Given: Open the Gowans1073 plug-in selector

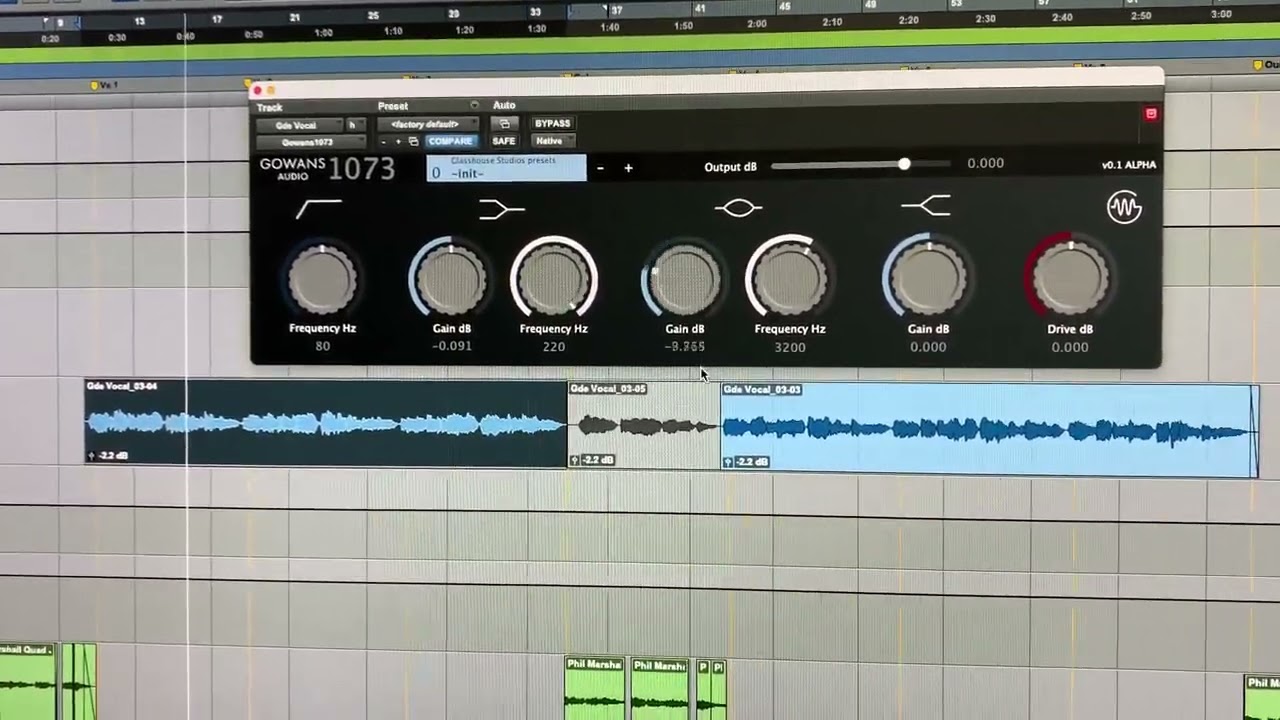Looking at the screenshot, I should [x=311, y=143].
